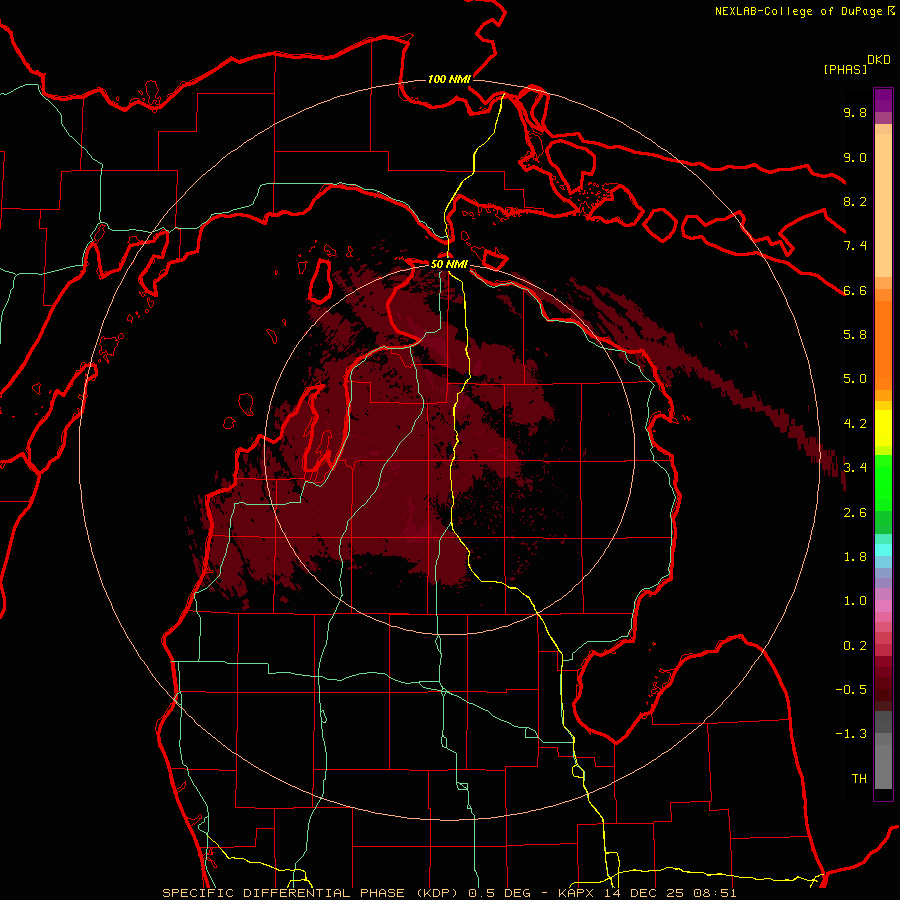The width and height of the screenshot is (900, 900).
Task: Select the 5.0 scale value
Action: pos(855,379)
